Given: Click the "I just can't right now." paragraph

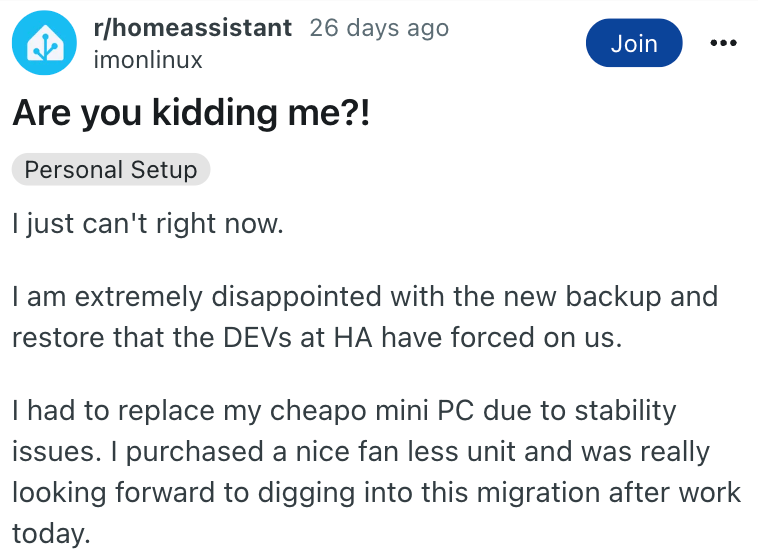Looking at the screenshot, I should pyautogui.click(x=149, y=223).
